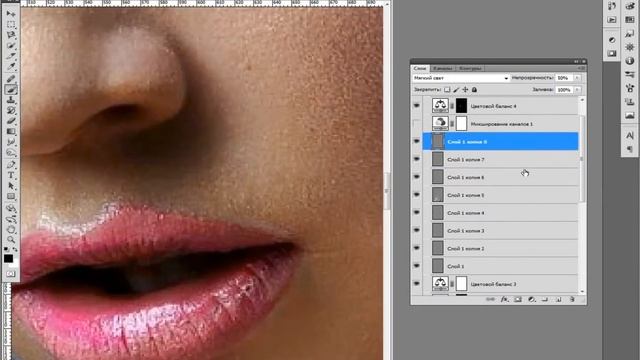Select the white mask of Цветовой баланс 3

click(461, 284)
